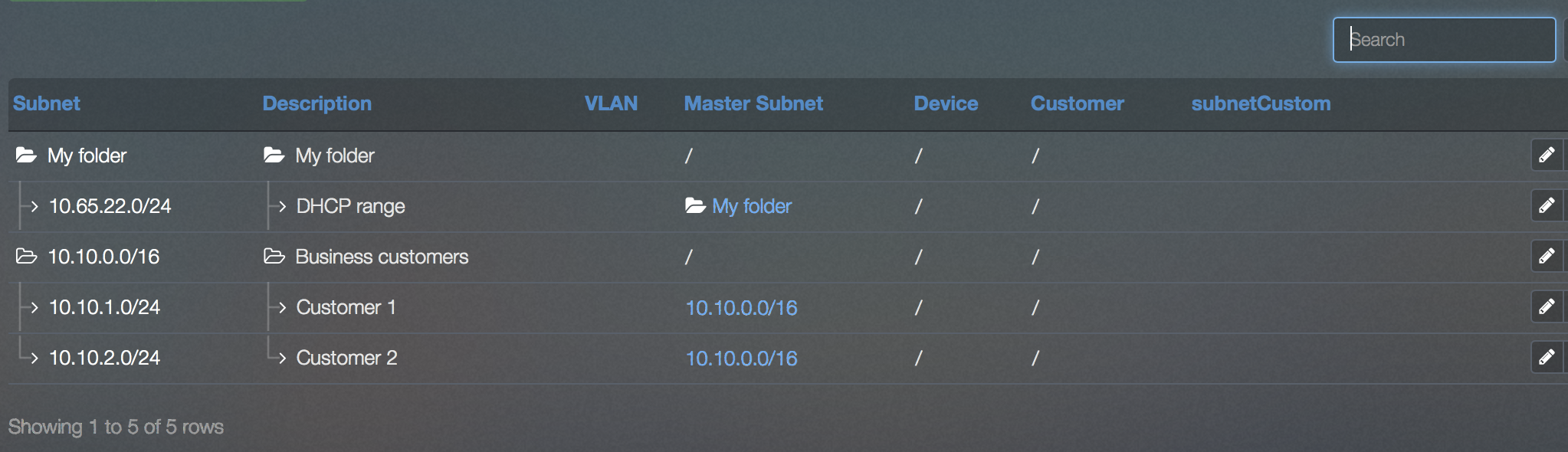
Task: Select the subnetCustom column header
Action: tap(1261, 103)
